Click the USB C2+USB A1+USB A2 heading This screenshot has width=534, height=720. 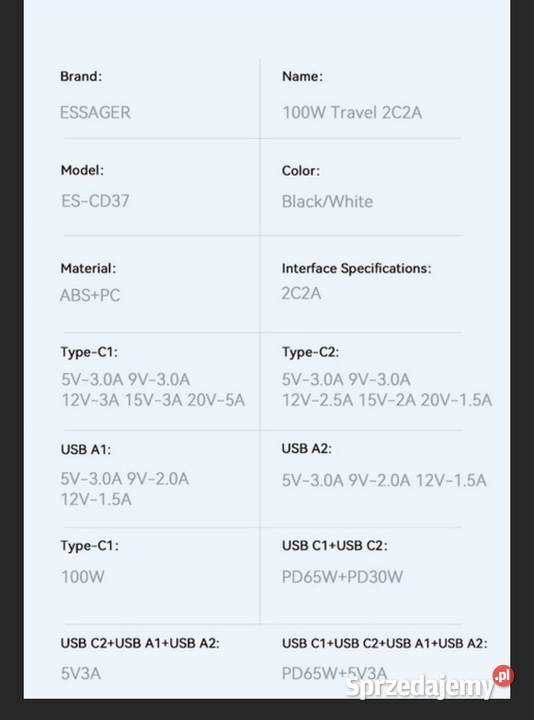click(x=140, y=643)
